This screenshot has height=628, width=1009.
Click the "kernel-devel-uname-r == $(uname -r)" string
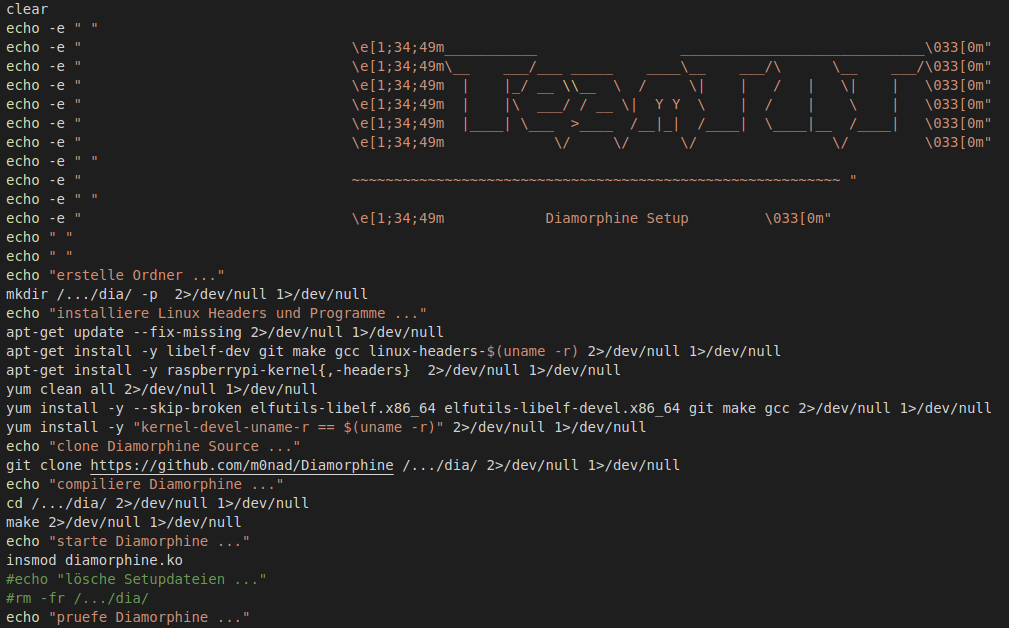coord(288,427)
